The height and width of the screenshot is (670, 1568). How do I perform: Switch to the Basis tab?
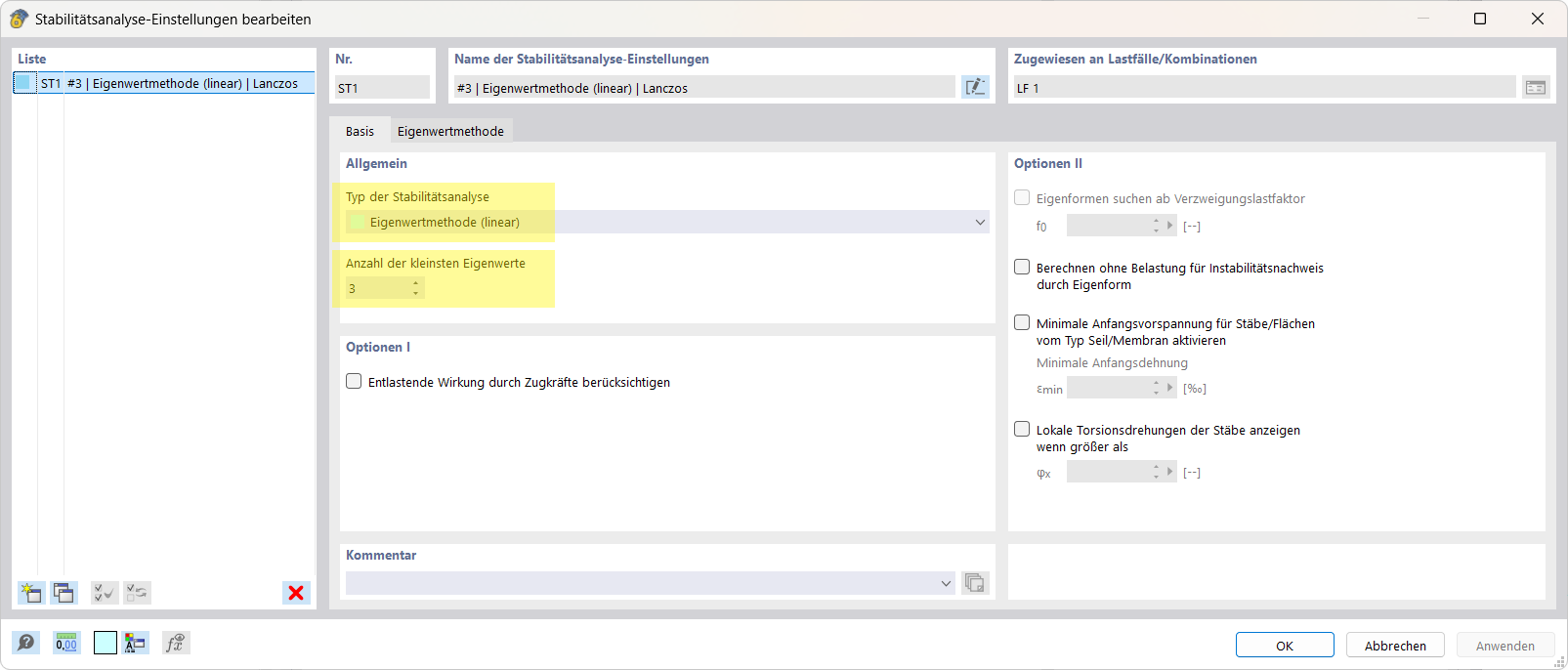point(360,131)
